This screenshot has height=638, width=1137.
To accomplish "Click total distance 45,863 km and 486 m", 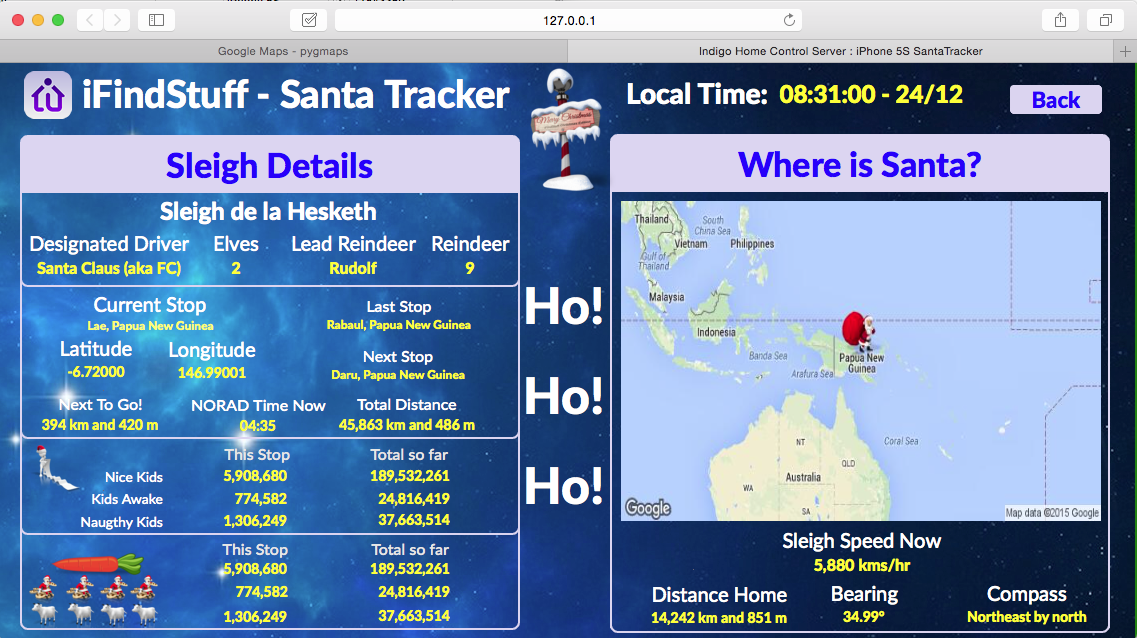I will (x=407, y=425).
